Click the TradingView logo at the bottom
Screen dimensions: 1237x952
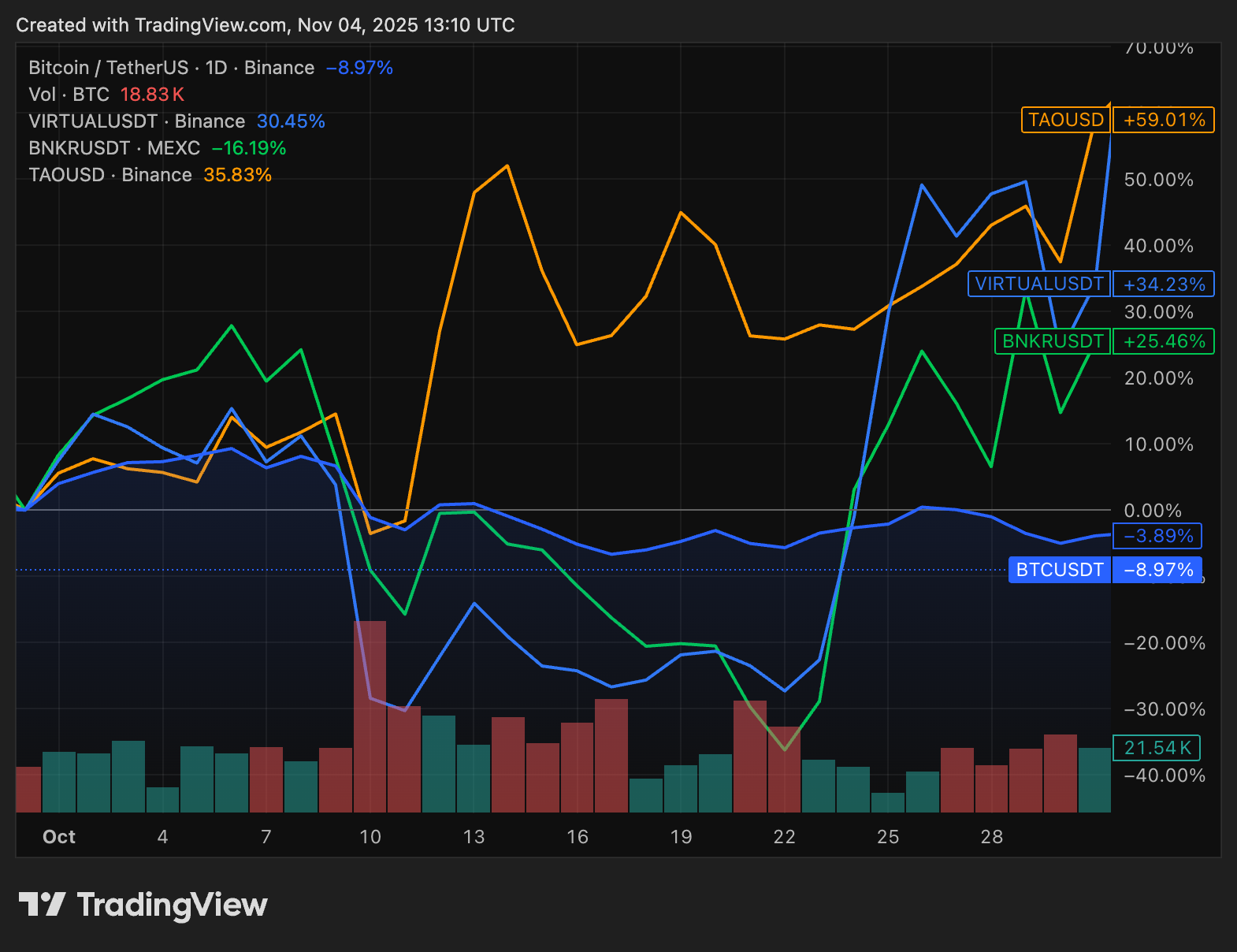pos(143,905)
